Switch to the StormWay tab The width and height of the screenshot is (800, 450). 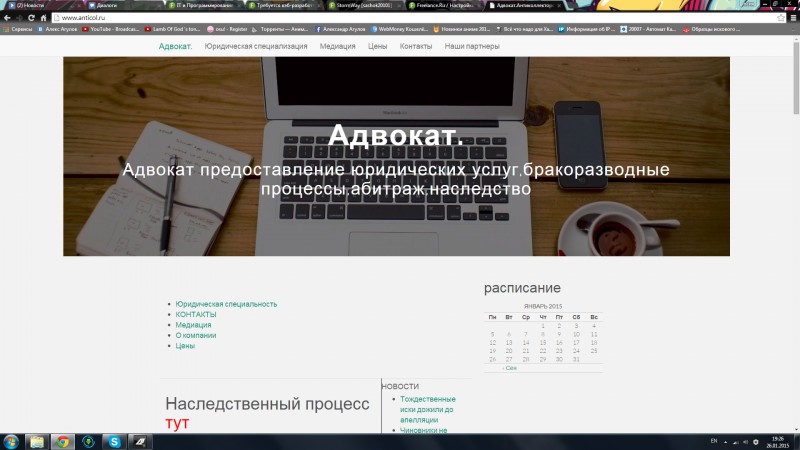click(x=363, y=5)
